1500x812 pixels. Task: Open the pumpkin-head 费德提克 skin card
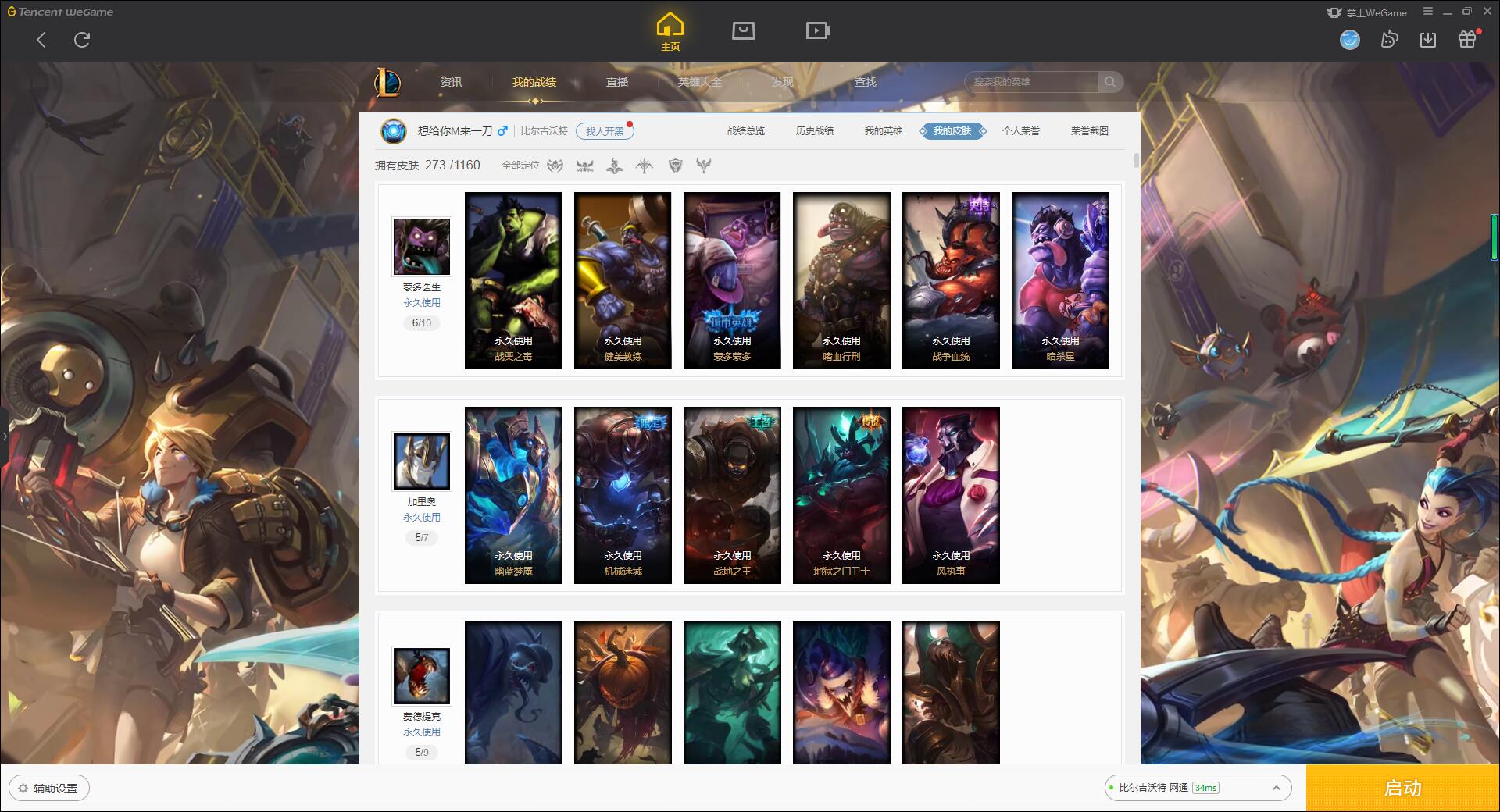(x=623, y=693)
